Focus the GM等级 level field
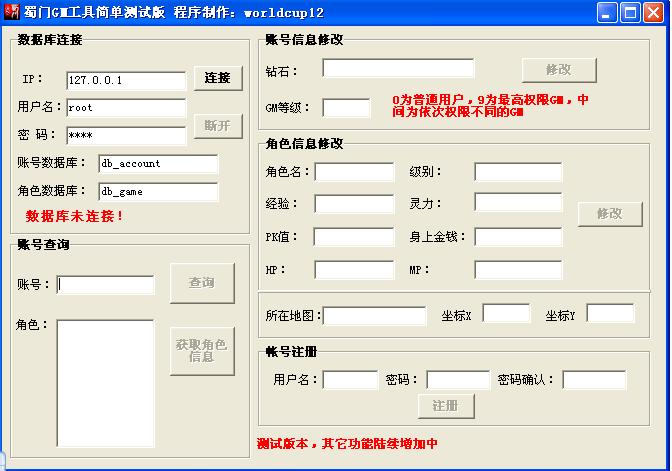Screen dimensions: 672x471 coord(346,108)
